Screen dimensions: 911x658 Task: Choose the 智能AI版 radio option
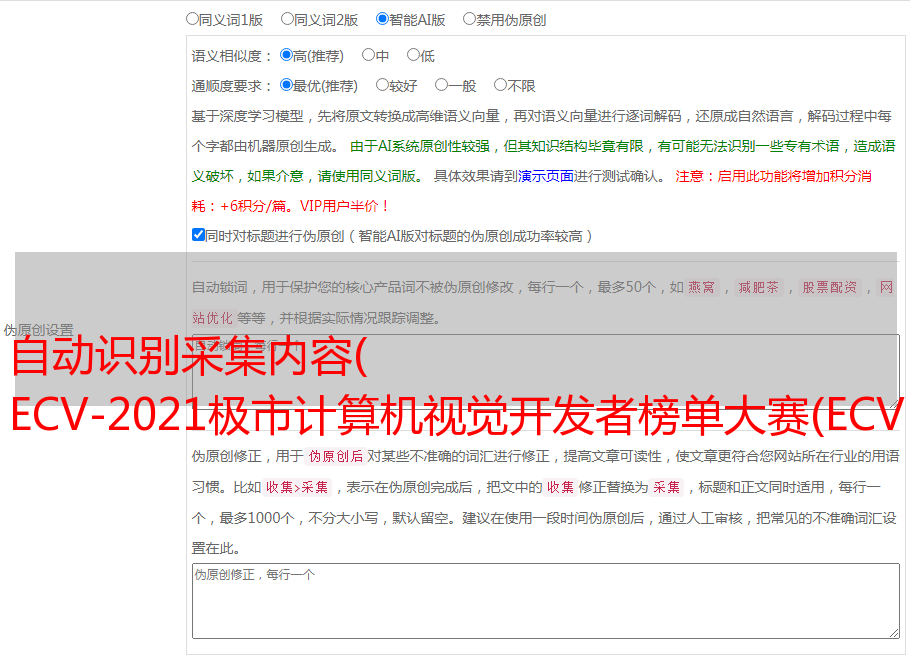382,19
